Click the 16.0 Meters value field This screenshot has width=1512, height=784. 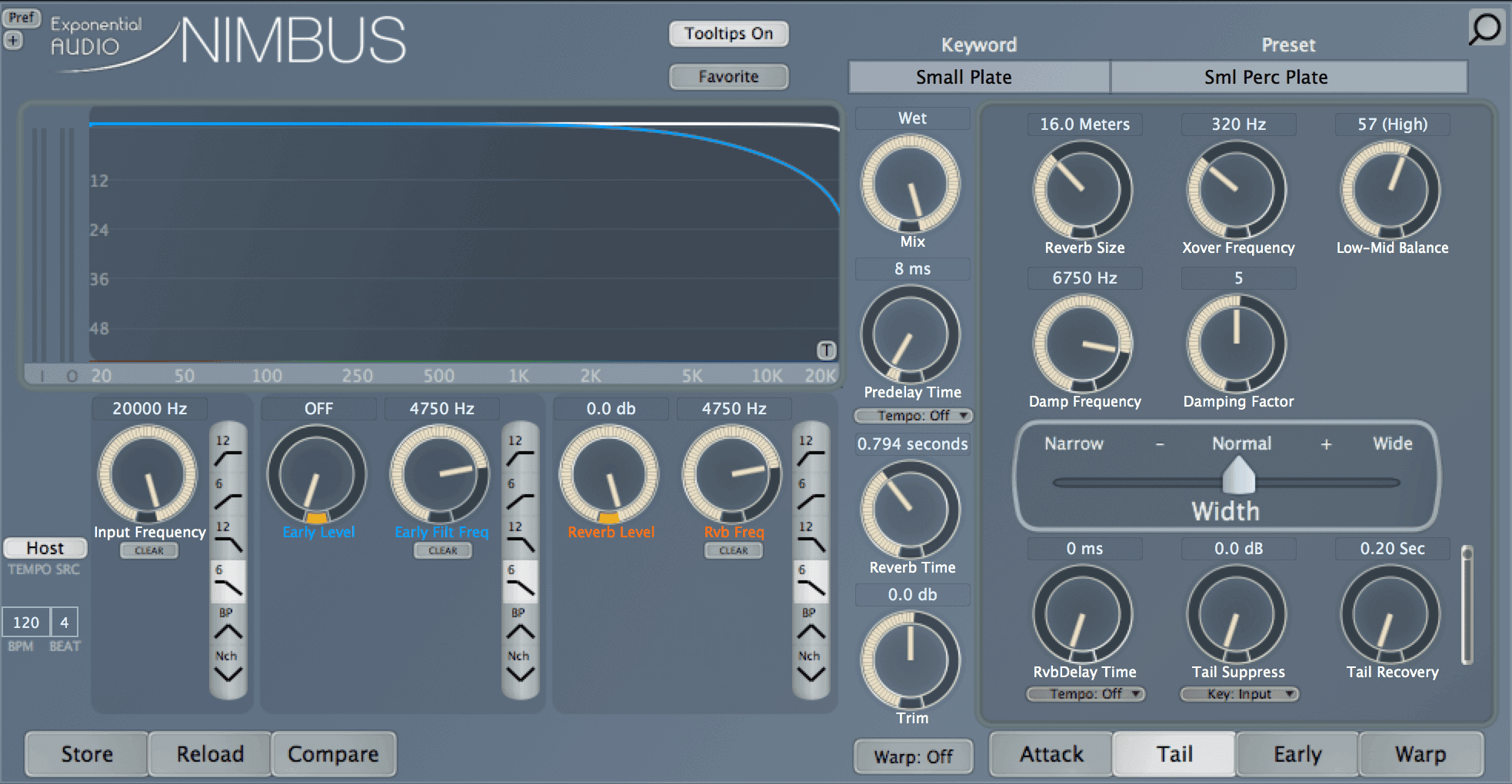click(x=1085, y=124)
